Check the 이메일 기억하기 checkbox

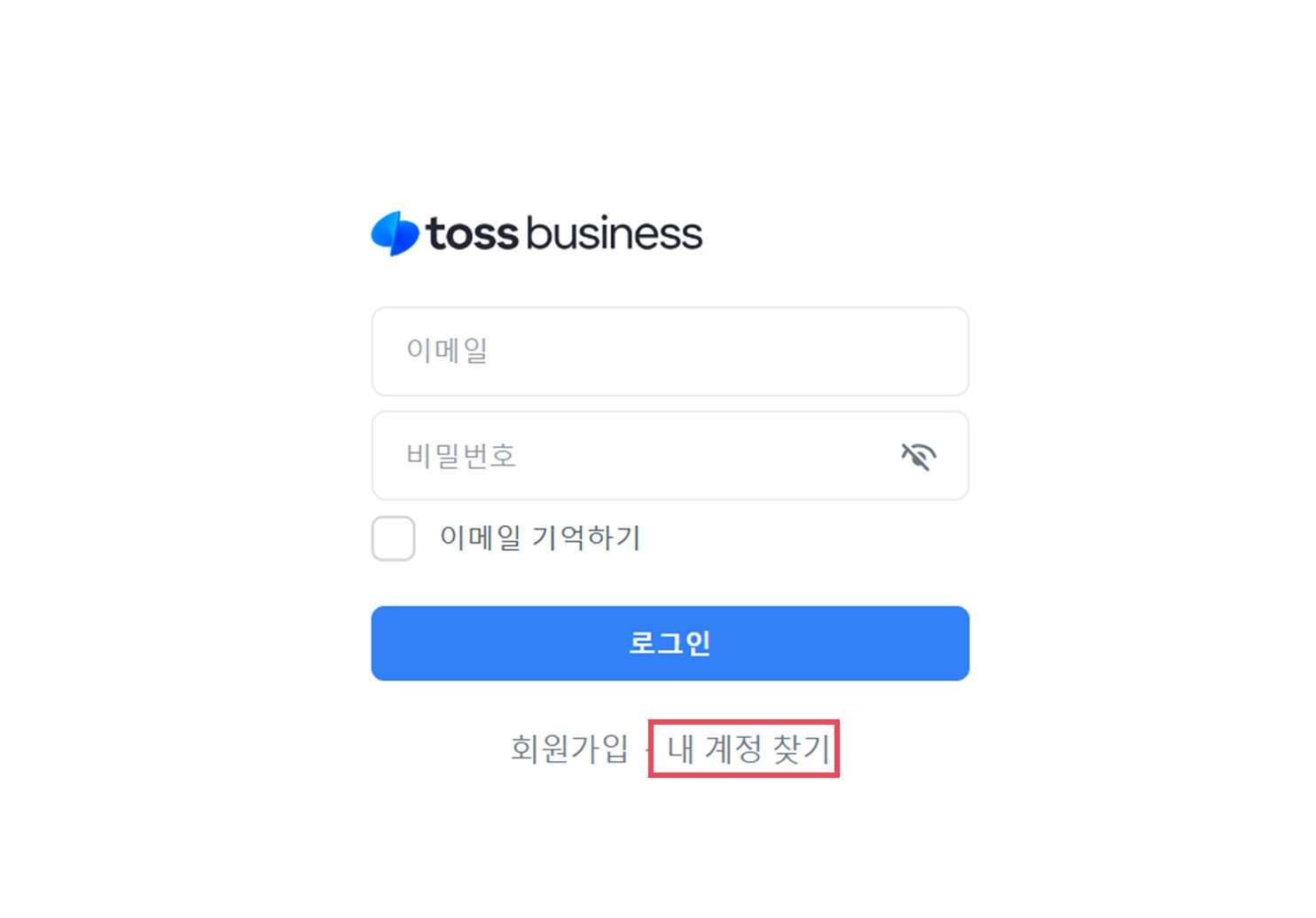click(x=394, y=538)
